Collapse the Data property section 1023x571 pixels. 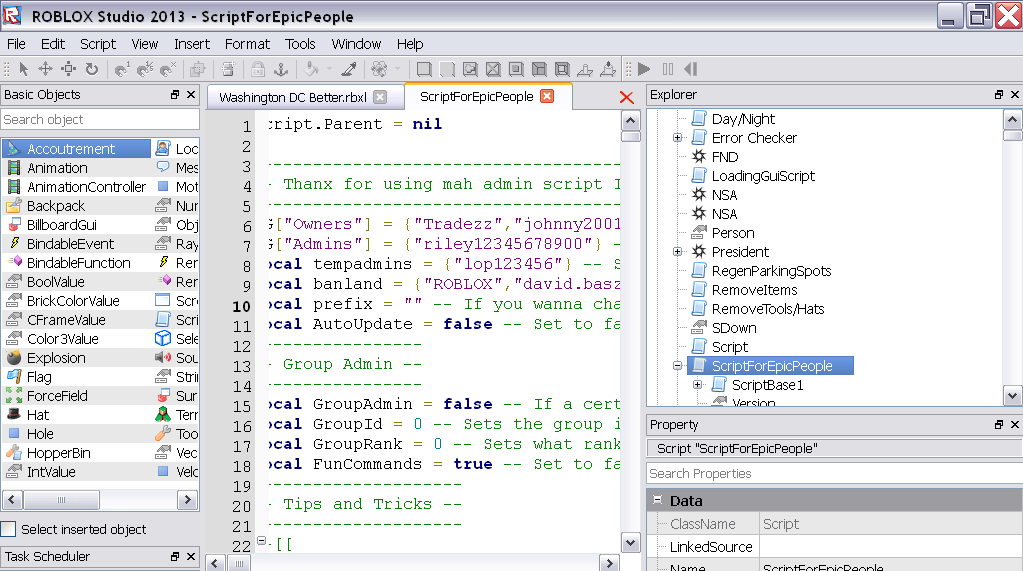657,500
